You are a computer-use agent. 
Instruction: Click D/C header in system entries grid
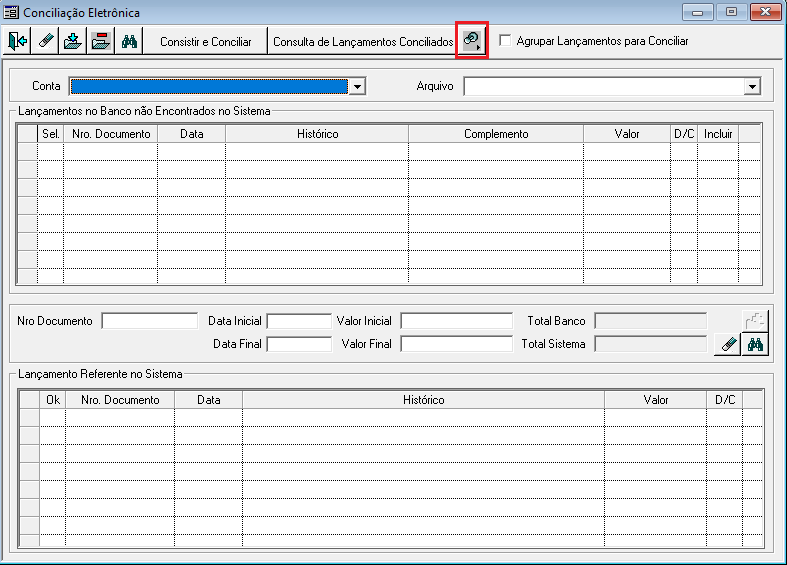tap(725, 400)
